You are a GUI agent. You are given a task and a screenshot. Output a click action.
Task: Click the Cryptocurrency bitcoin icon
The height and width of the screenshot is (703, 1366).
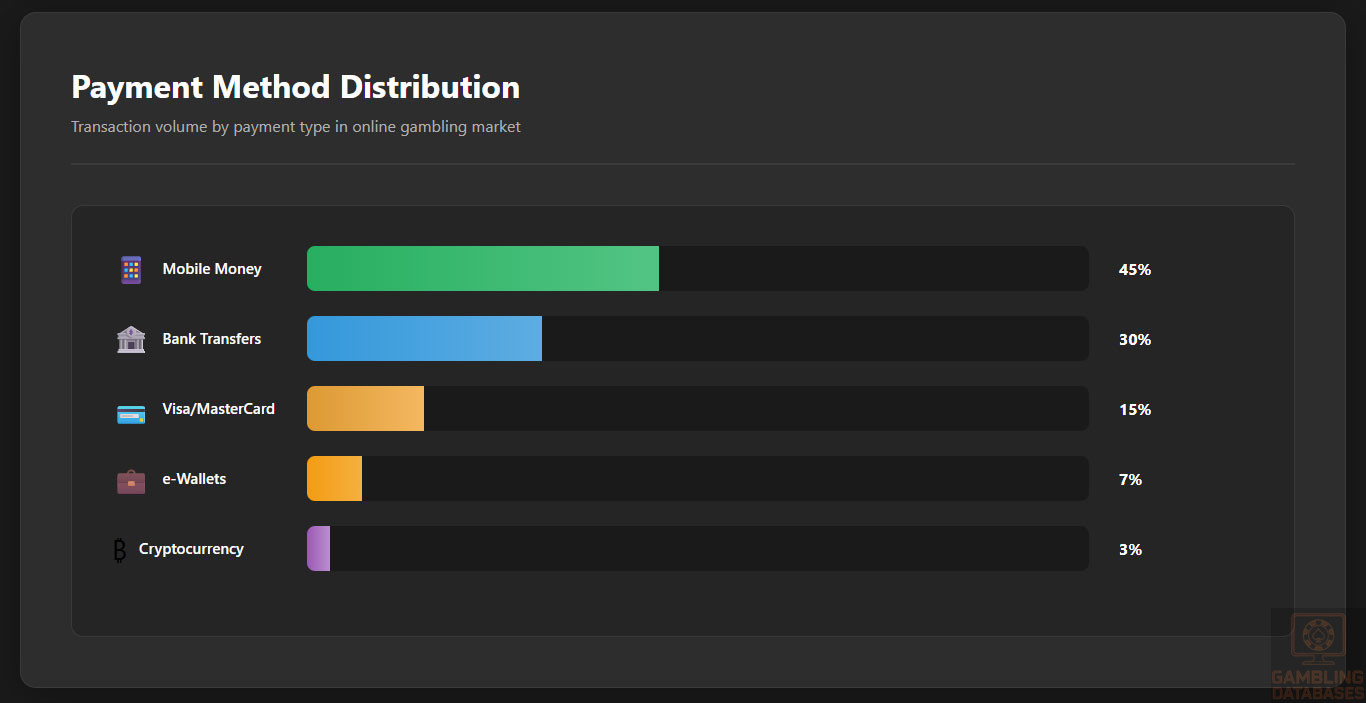point(120,550)
